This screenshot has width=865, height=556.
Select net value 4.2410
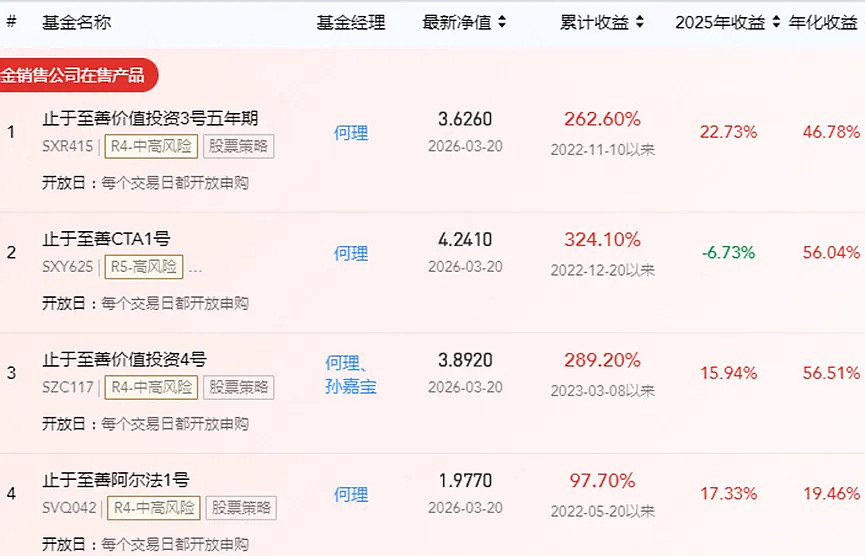[x=465, y=239]
